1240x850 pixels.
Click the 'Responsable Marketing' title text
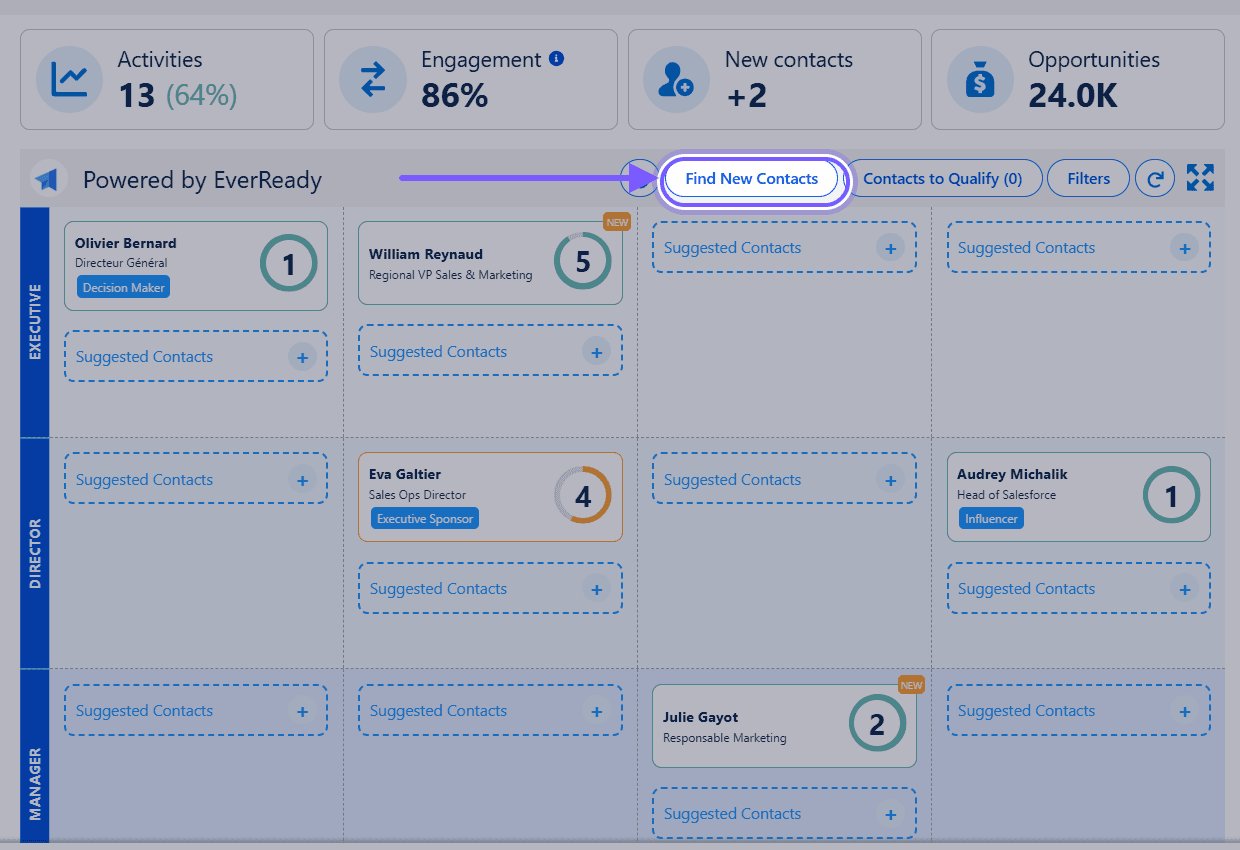coord(725,738)
